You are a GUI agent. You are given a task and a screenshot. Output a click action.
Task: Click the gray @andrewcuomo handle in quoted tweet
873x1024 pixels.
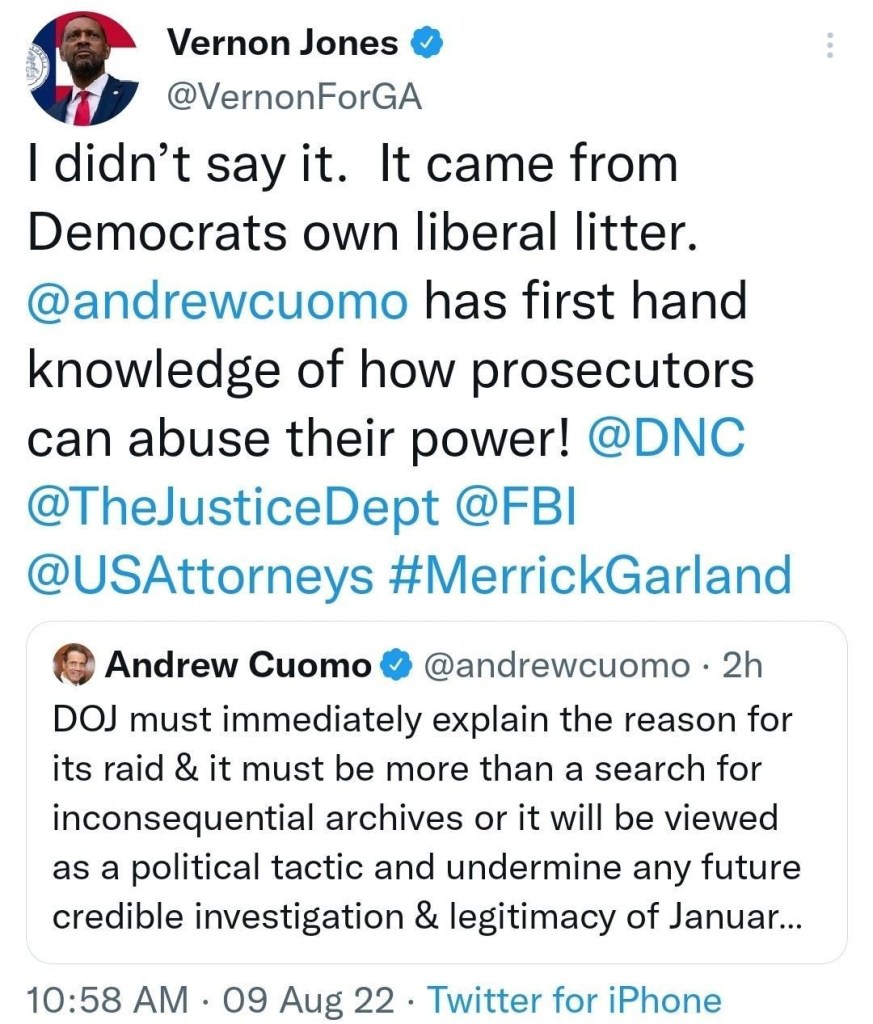tap(558, 665)
